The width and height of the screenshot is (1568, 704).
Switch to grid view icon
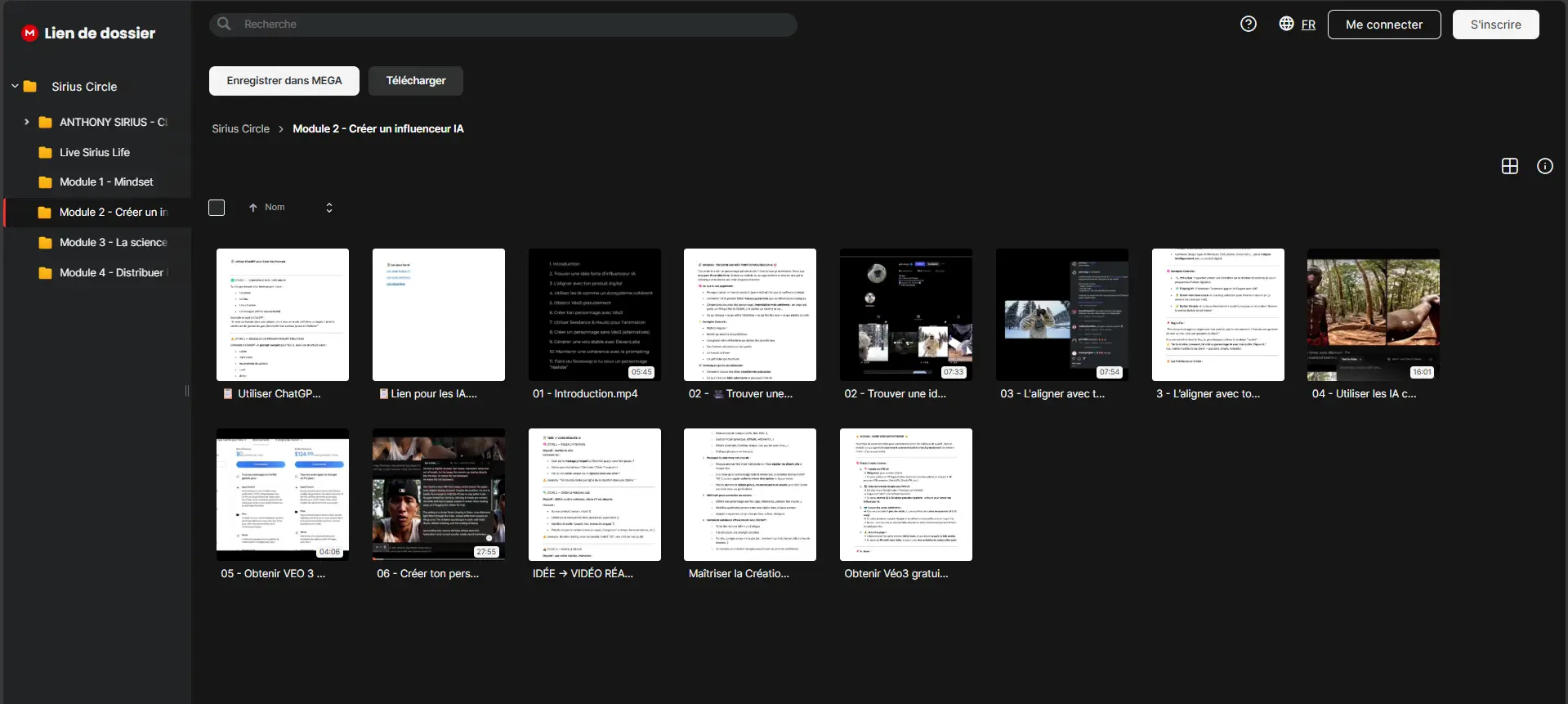(1510, 166)
